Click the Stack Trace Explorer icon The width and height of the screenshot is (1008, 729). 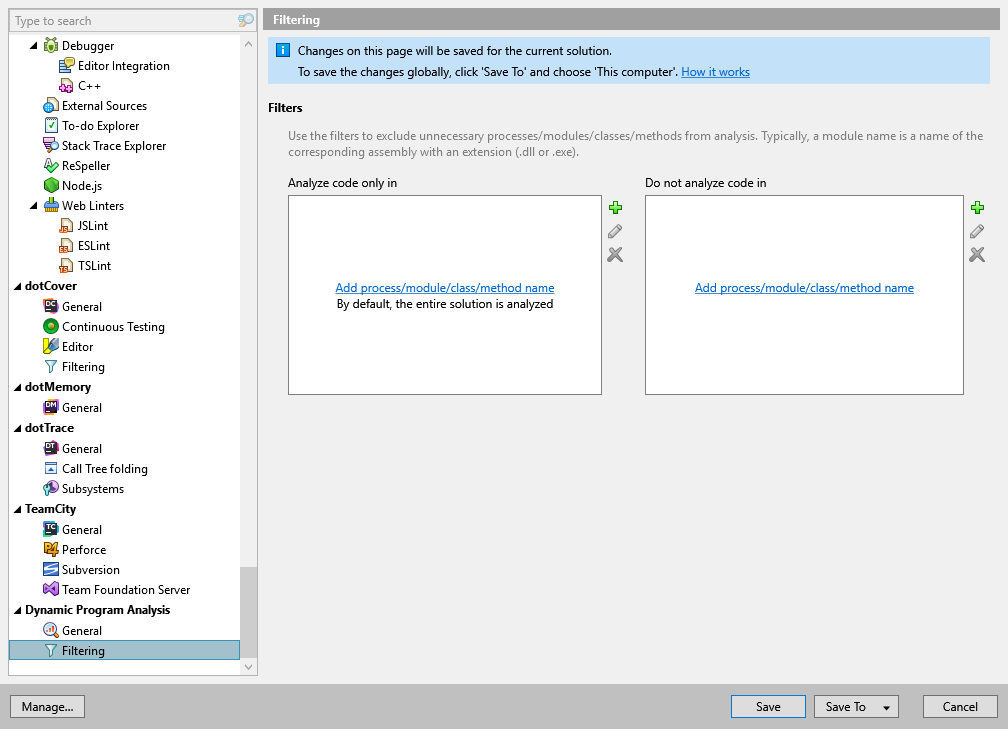(52, 145)
